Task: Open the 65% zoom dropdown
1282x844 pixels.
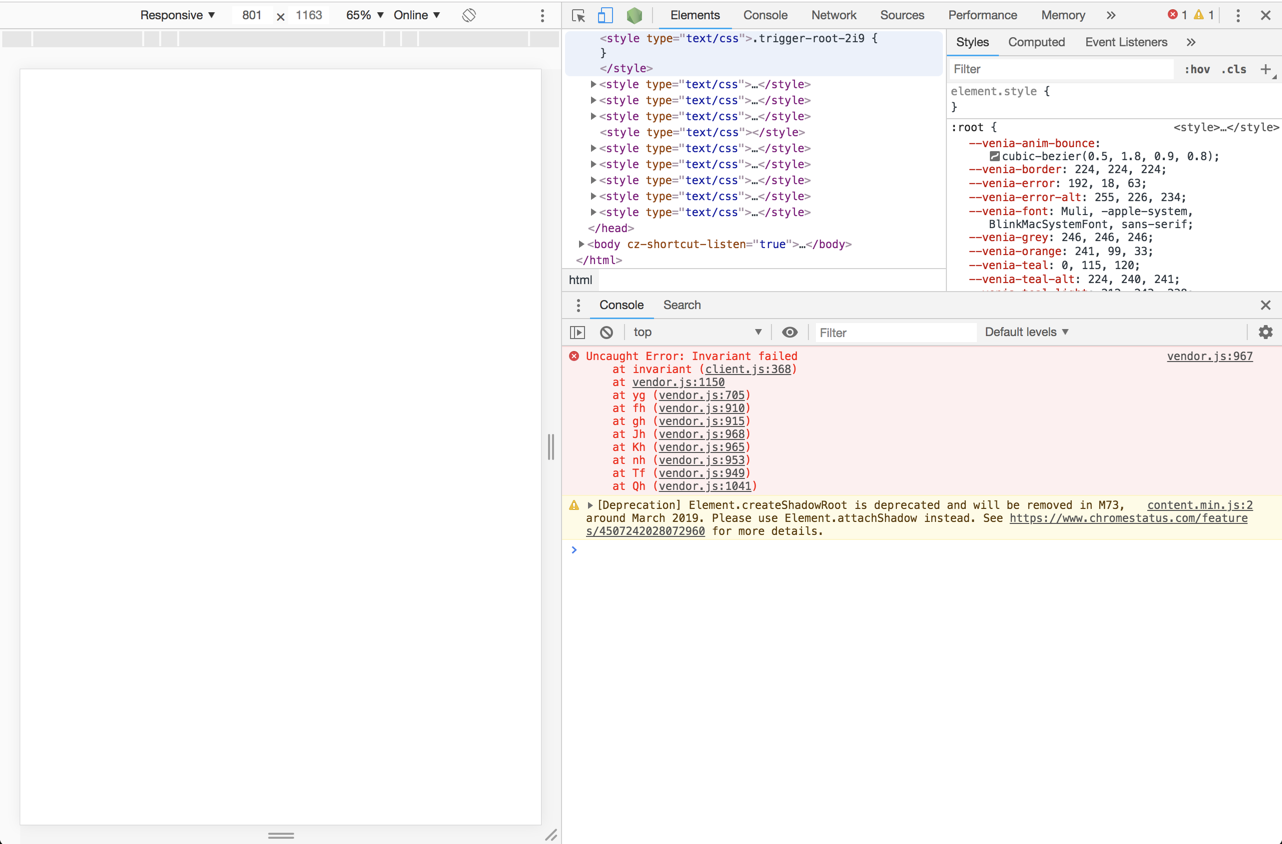Action: point(364,15)
